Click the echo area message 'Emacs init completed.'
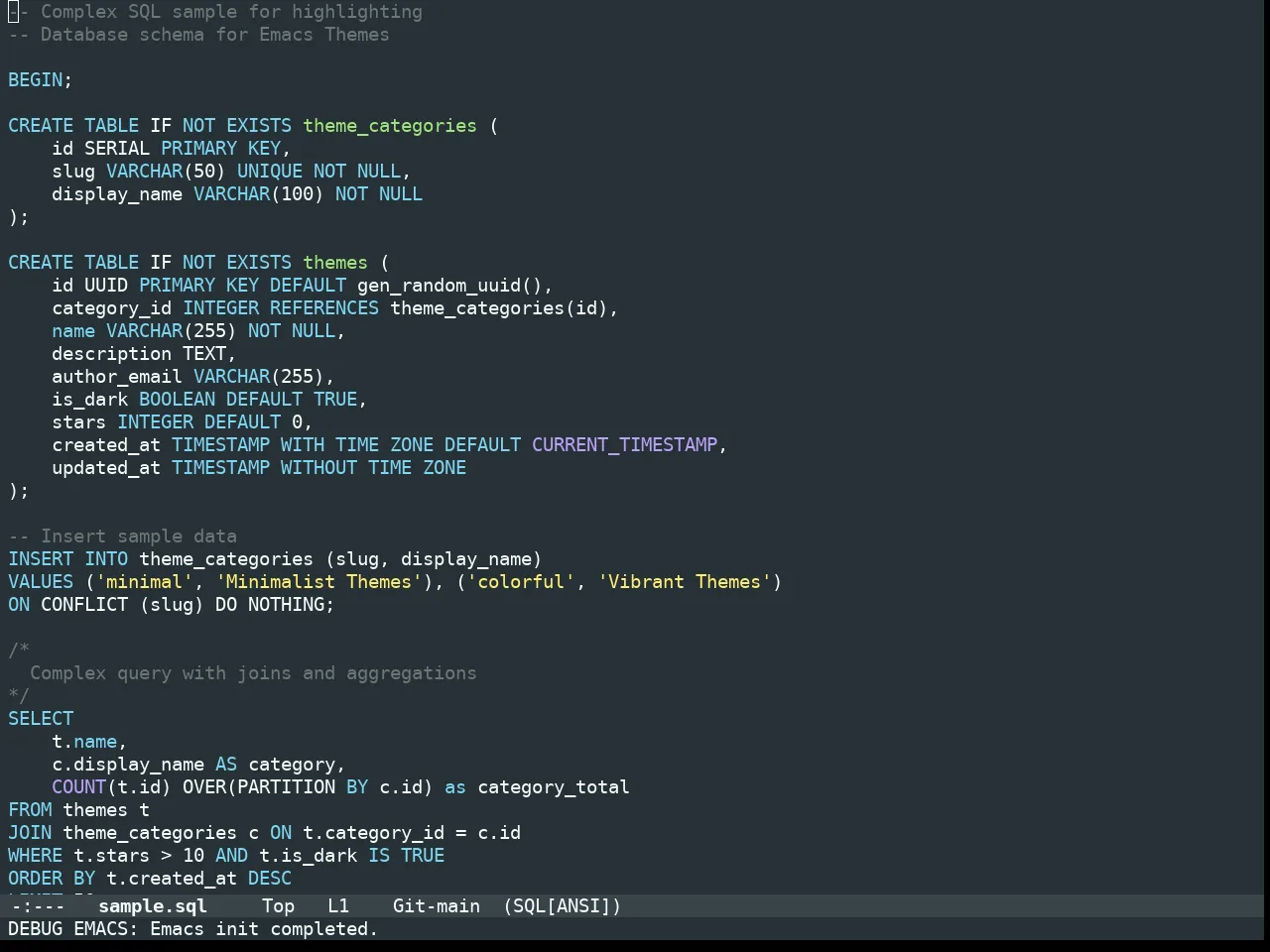This screenshot has width=1270, height=952. coord(264,929)
